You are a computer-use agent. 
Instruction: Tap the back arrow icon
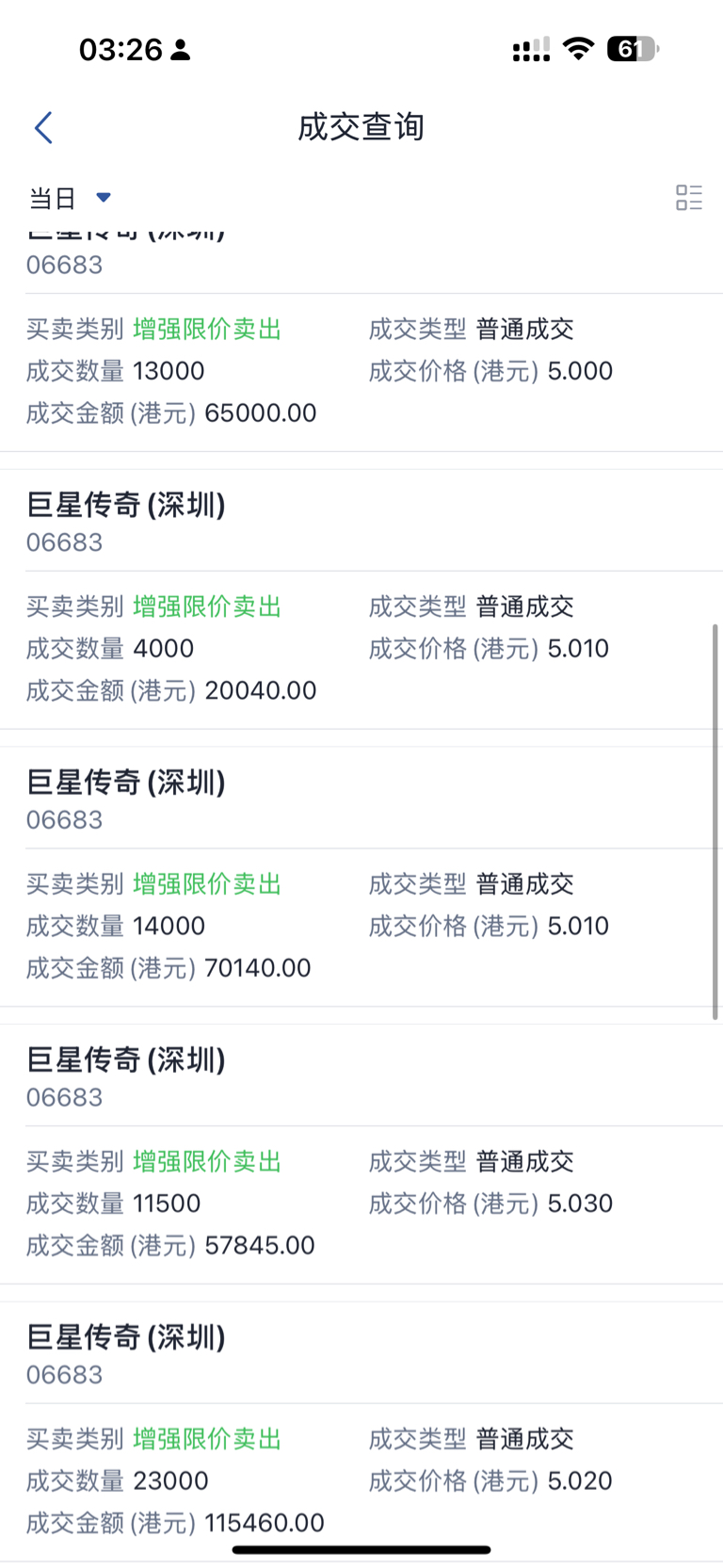[x=43, y=128]
